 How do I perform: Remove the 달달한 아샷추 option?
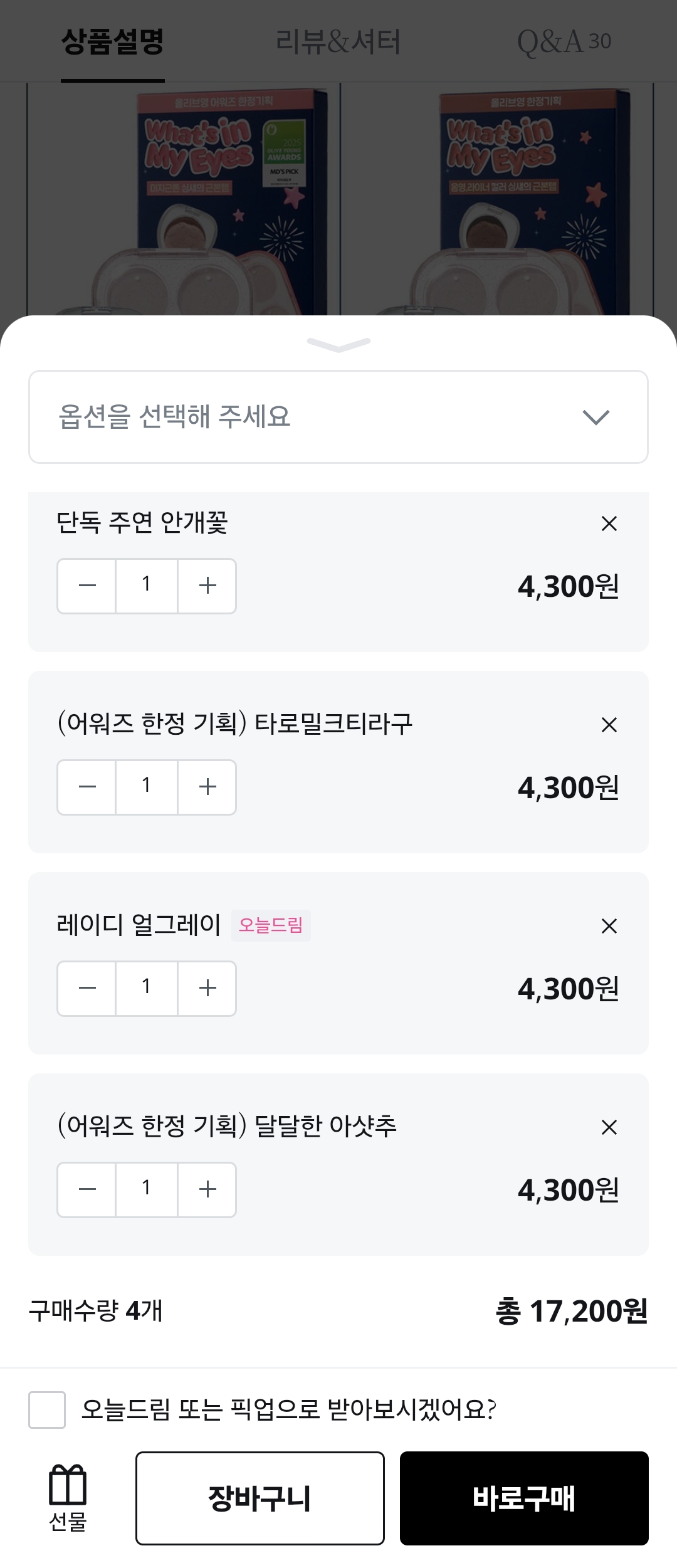[x=609, y=1127]
